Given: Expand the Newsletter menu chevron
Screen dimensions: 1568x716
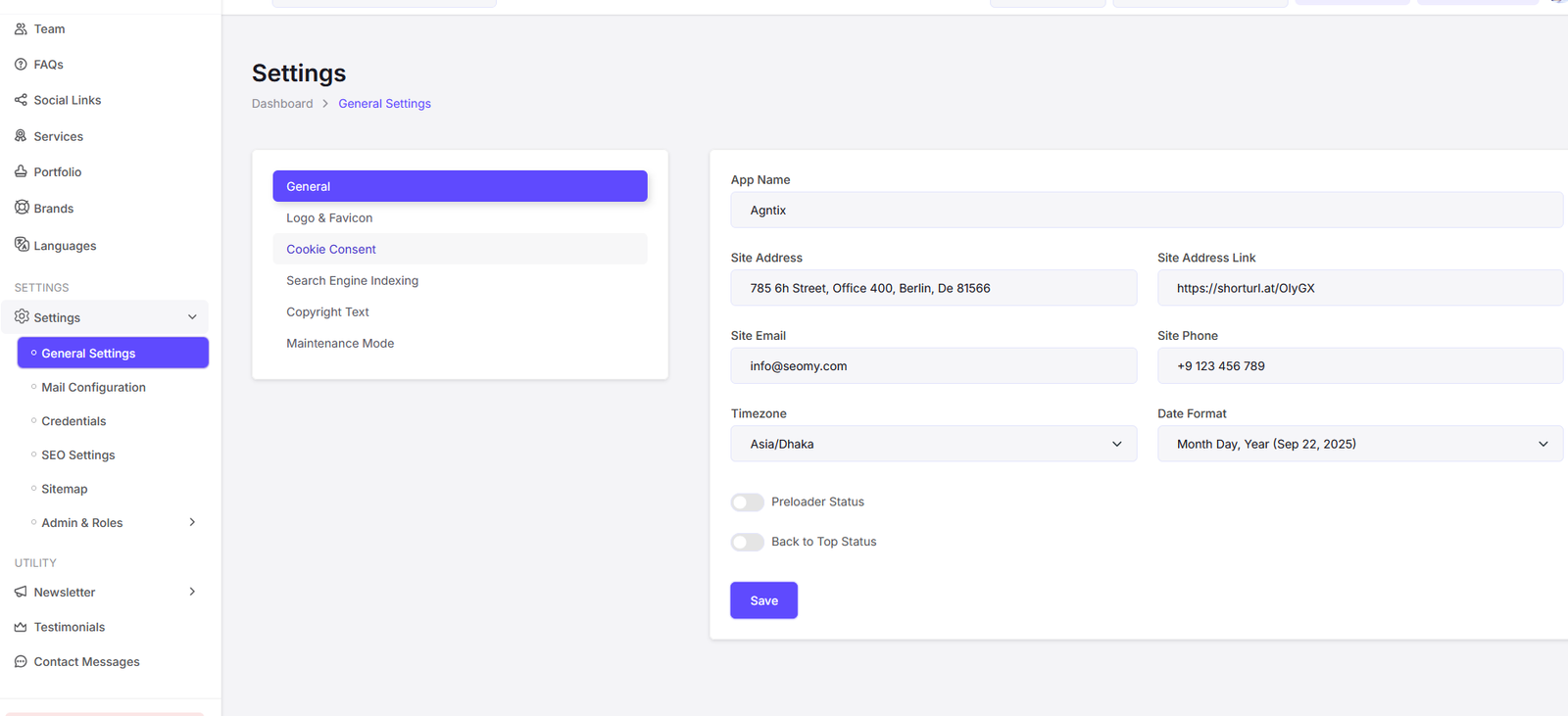Looking at the screenshot, I should [192, 592].
